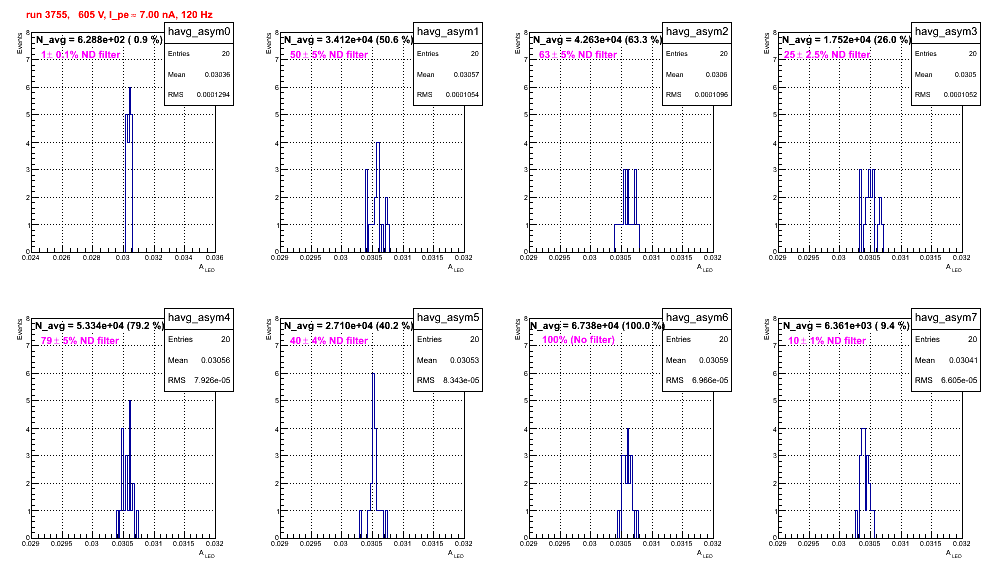Click RMS value 0.0001294 in havg_asym0
Viewport: 996px width, 572px height.
coord(213,95)
